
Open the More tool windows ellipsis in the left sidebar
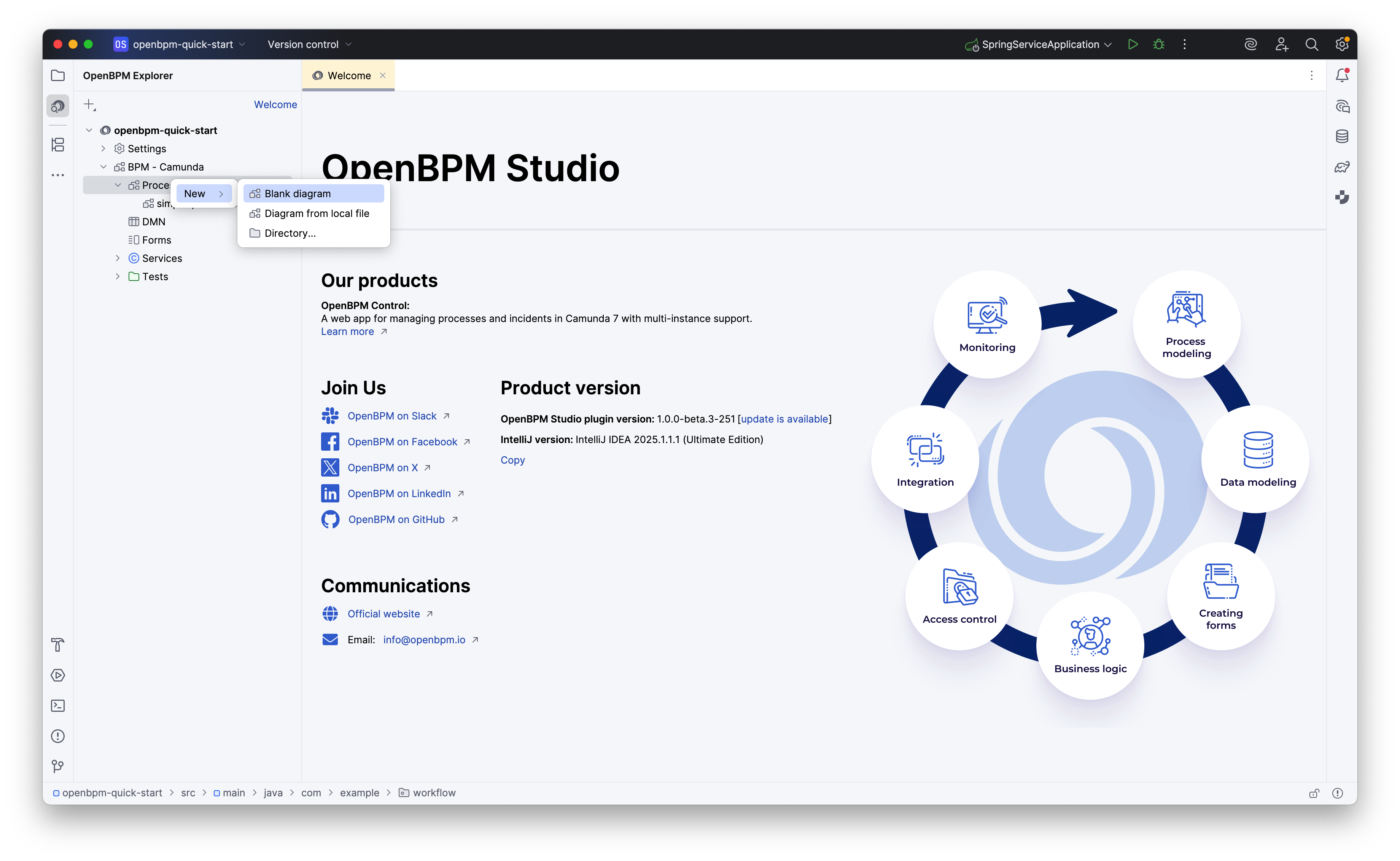pyautogui.click(x=58, y=175)
